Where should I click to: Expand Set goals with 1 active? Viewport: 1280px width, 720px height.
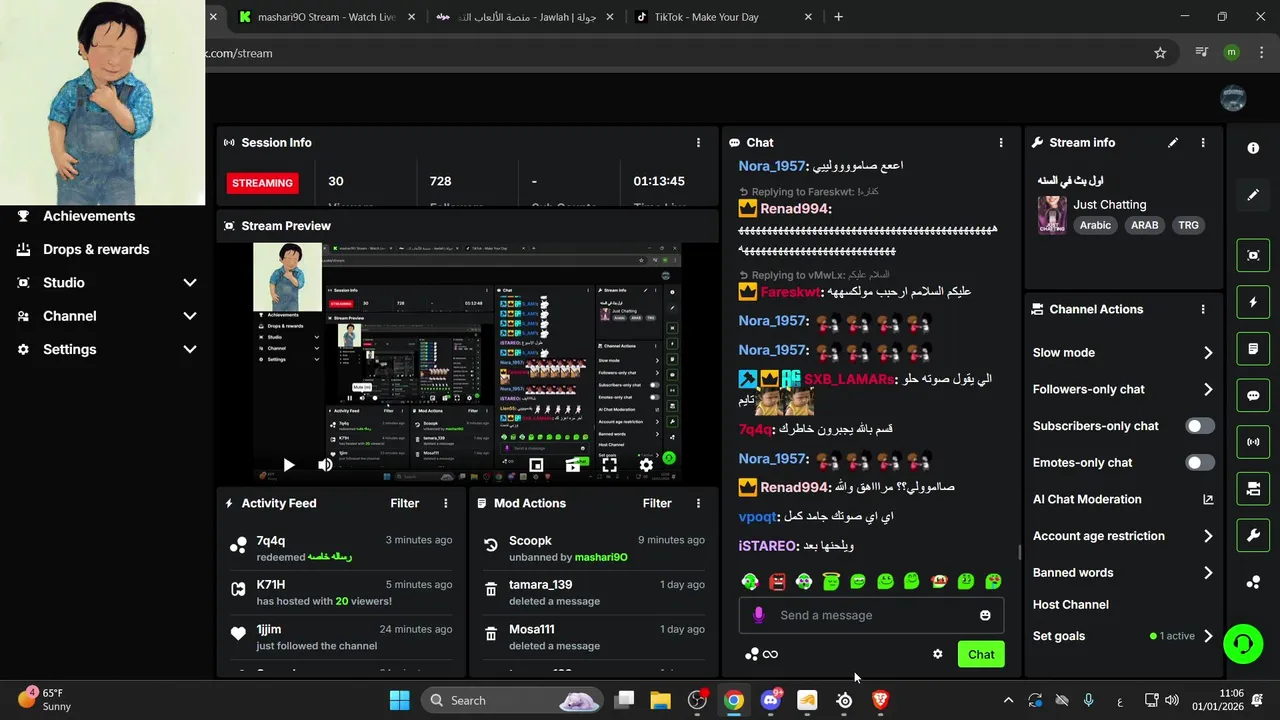(x=1123, y=636)
